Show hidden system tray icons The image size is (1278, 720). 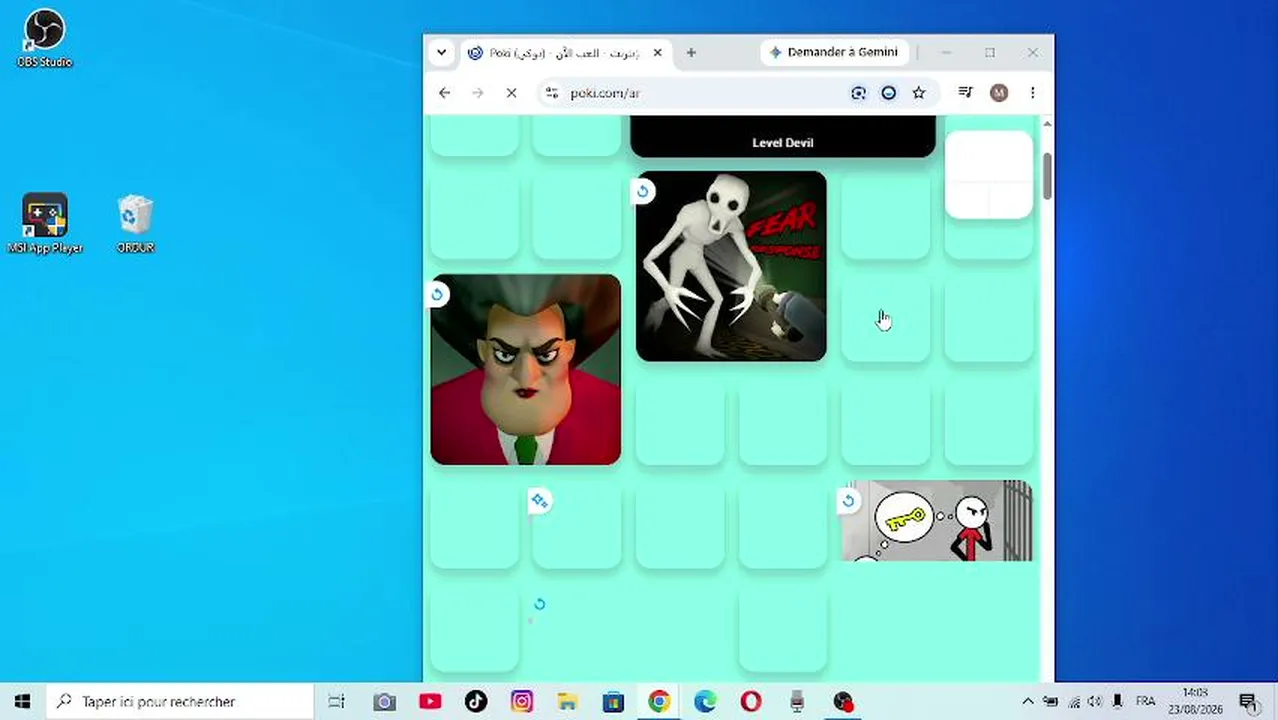[x=1027, y=701]
